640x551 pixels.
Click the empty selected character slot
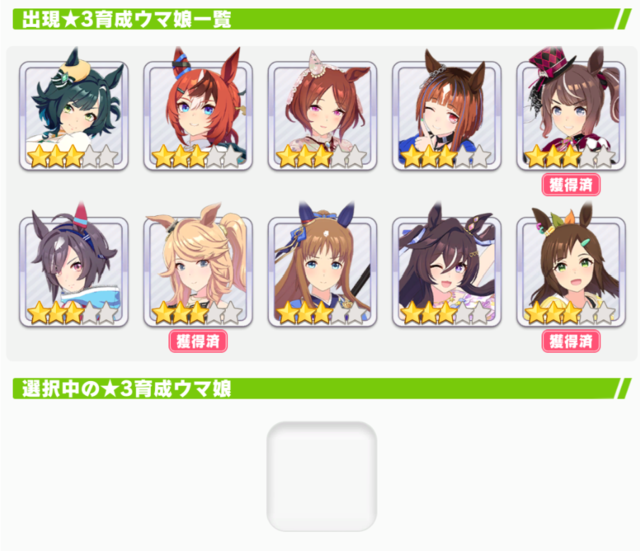tap(322, 476)
